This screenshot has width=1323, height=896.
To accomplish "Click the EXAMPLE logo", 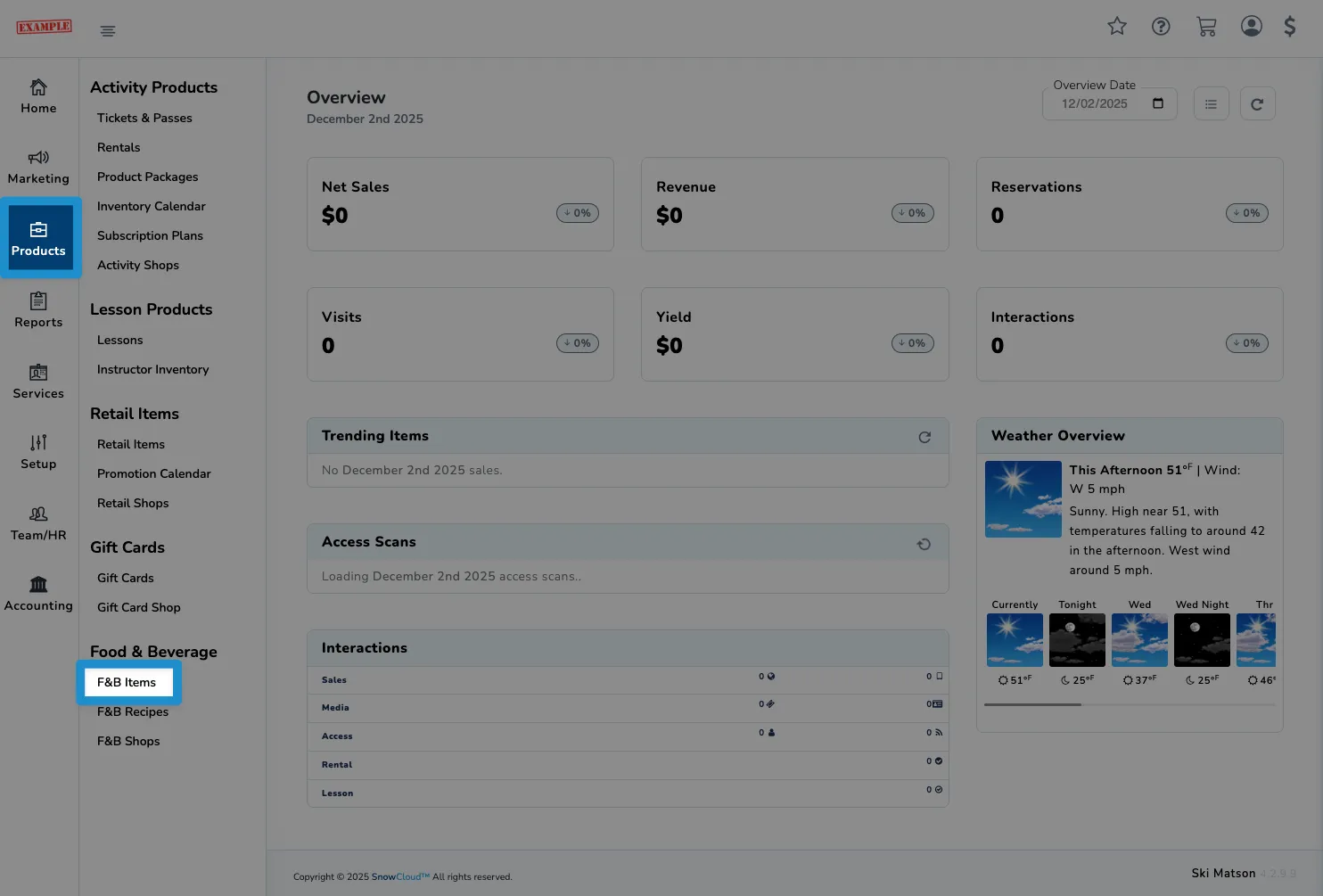I will [44, 27].
